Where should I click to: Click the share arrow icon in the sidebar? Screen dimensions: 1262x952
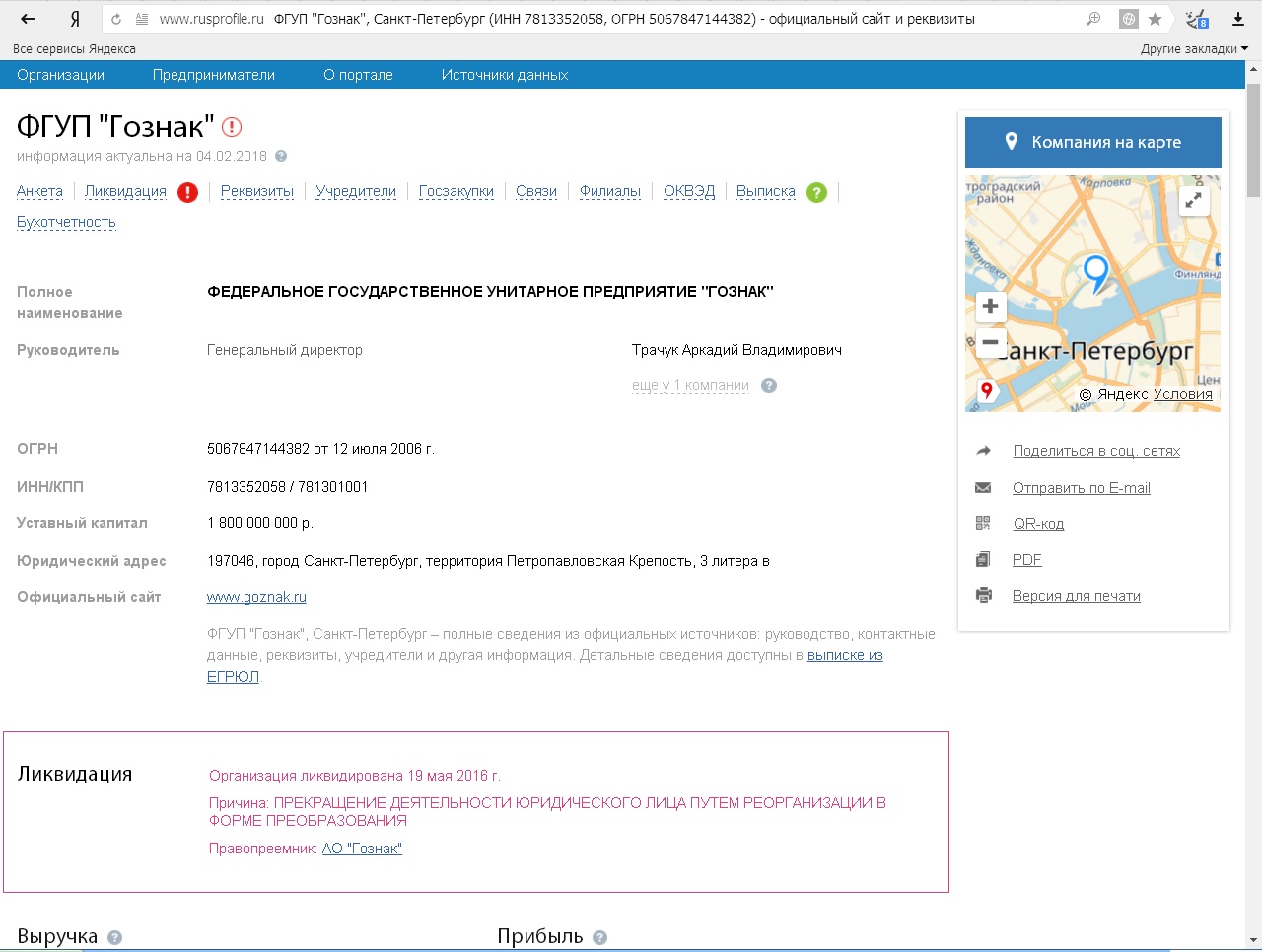point(983,451)
